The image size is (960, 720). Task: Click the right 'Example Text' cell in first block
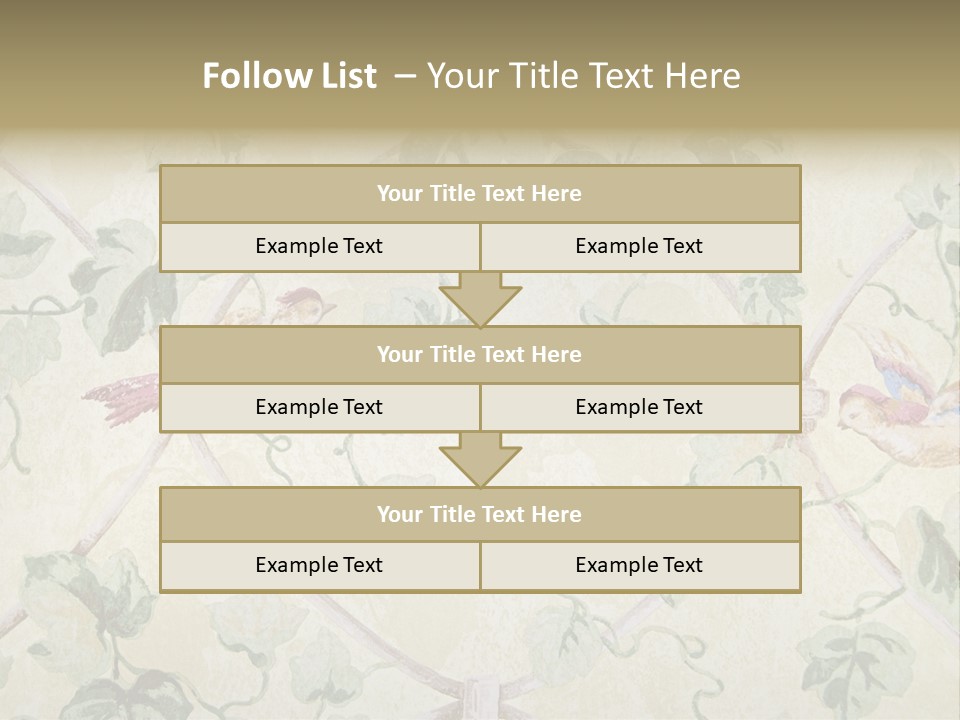pos(640,247)
